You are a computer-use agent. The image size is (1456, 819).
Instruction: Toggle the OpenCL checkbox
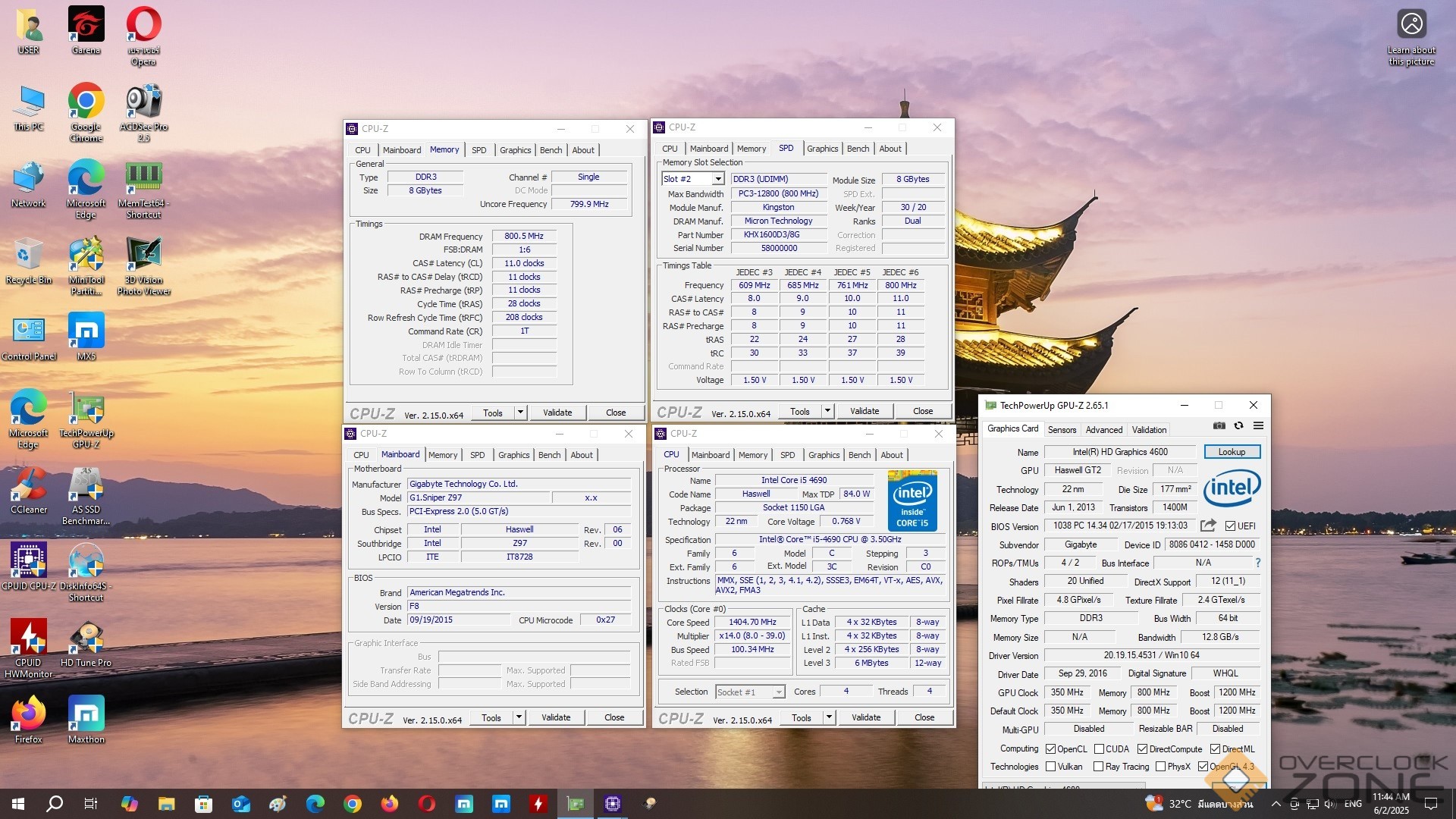point(1050,748)
